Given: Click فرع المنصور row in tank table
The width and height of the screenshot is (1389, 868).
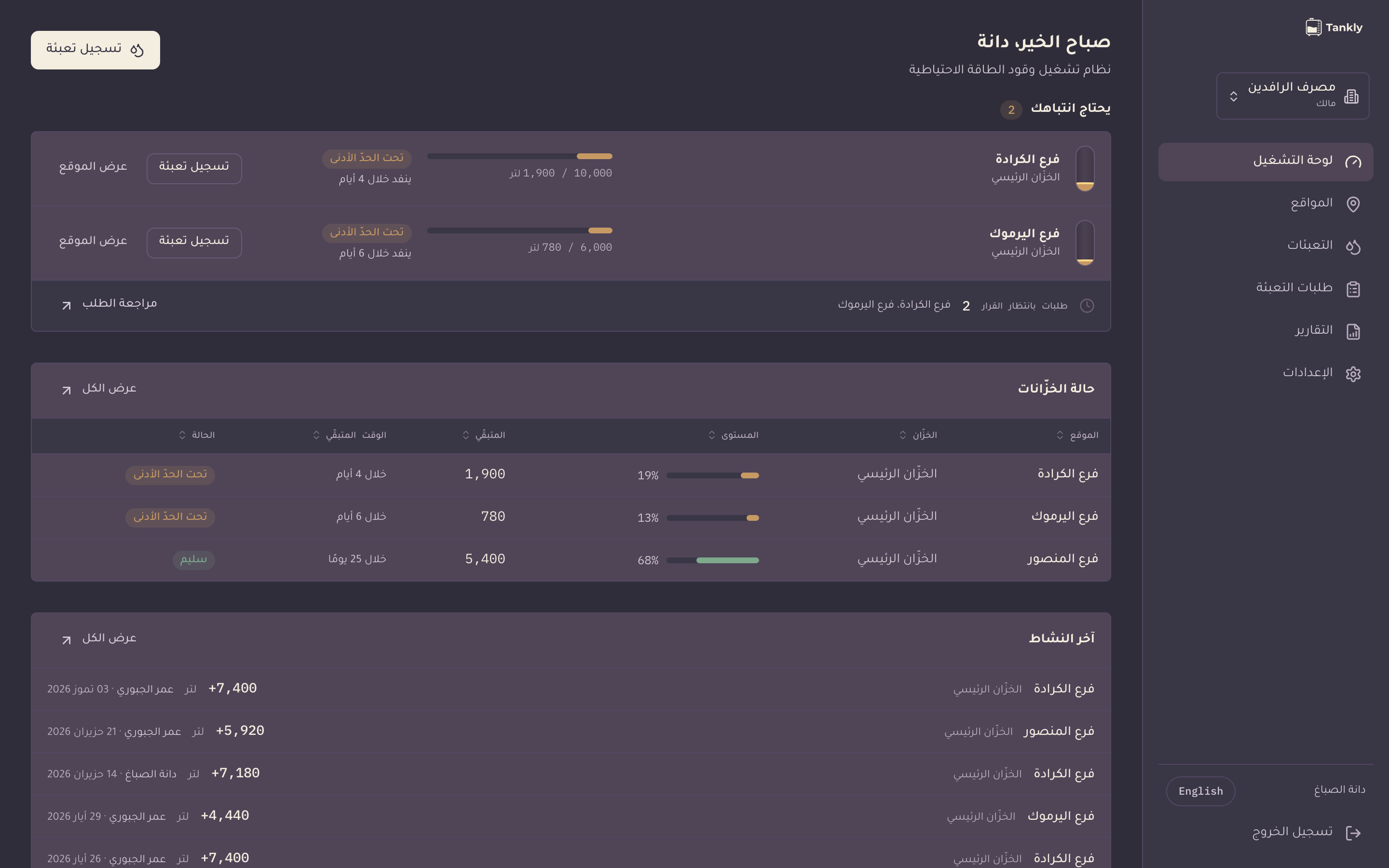Looking at the screenshot, I should pos(571,560).
